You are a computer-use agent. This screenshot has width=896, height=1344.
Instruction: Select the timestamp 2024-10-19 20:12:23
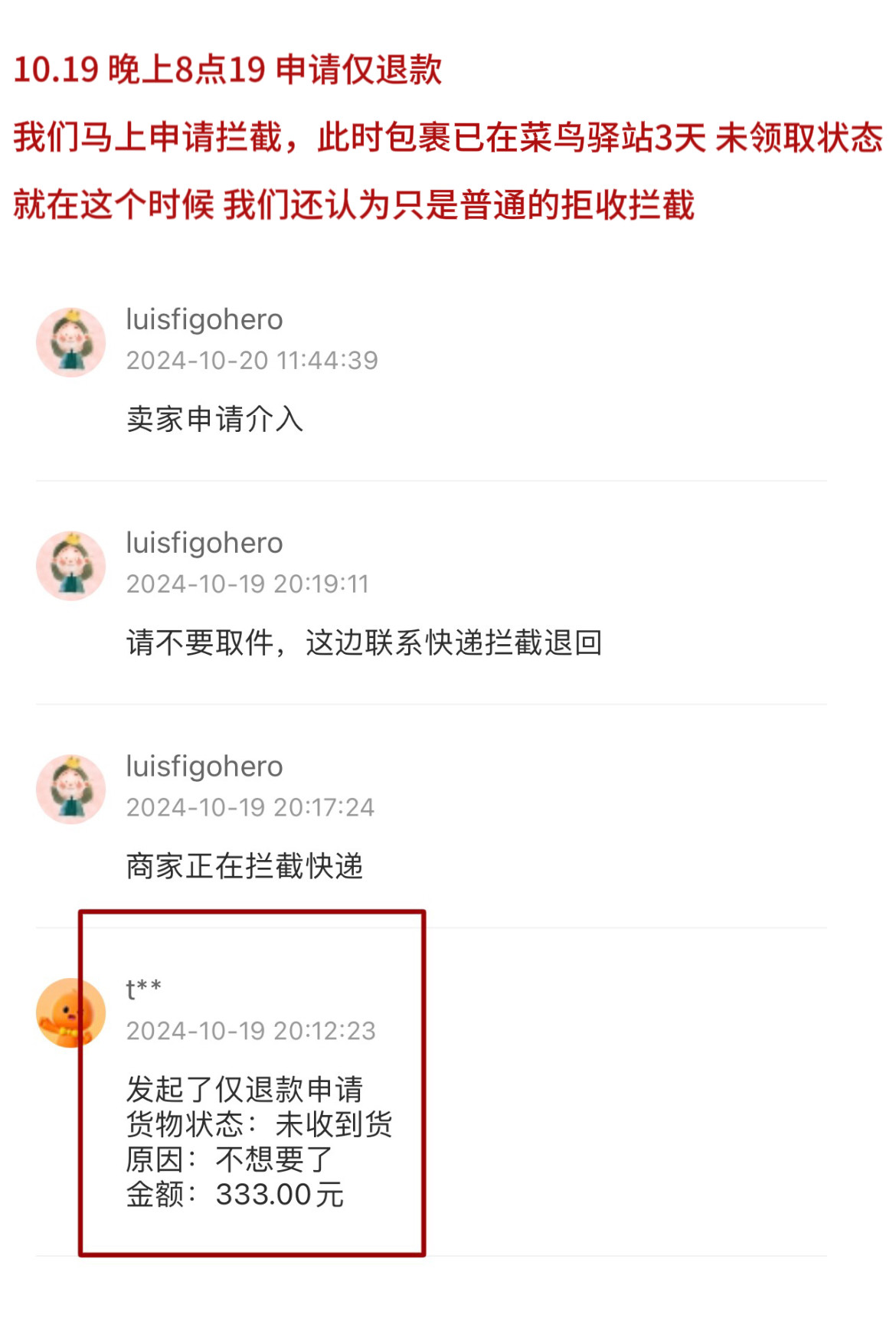click(x=251, y=1032)
